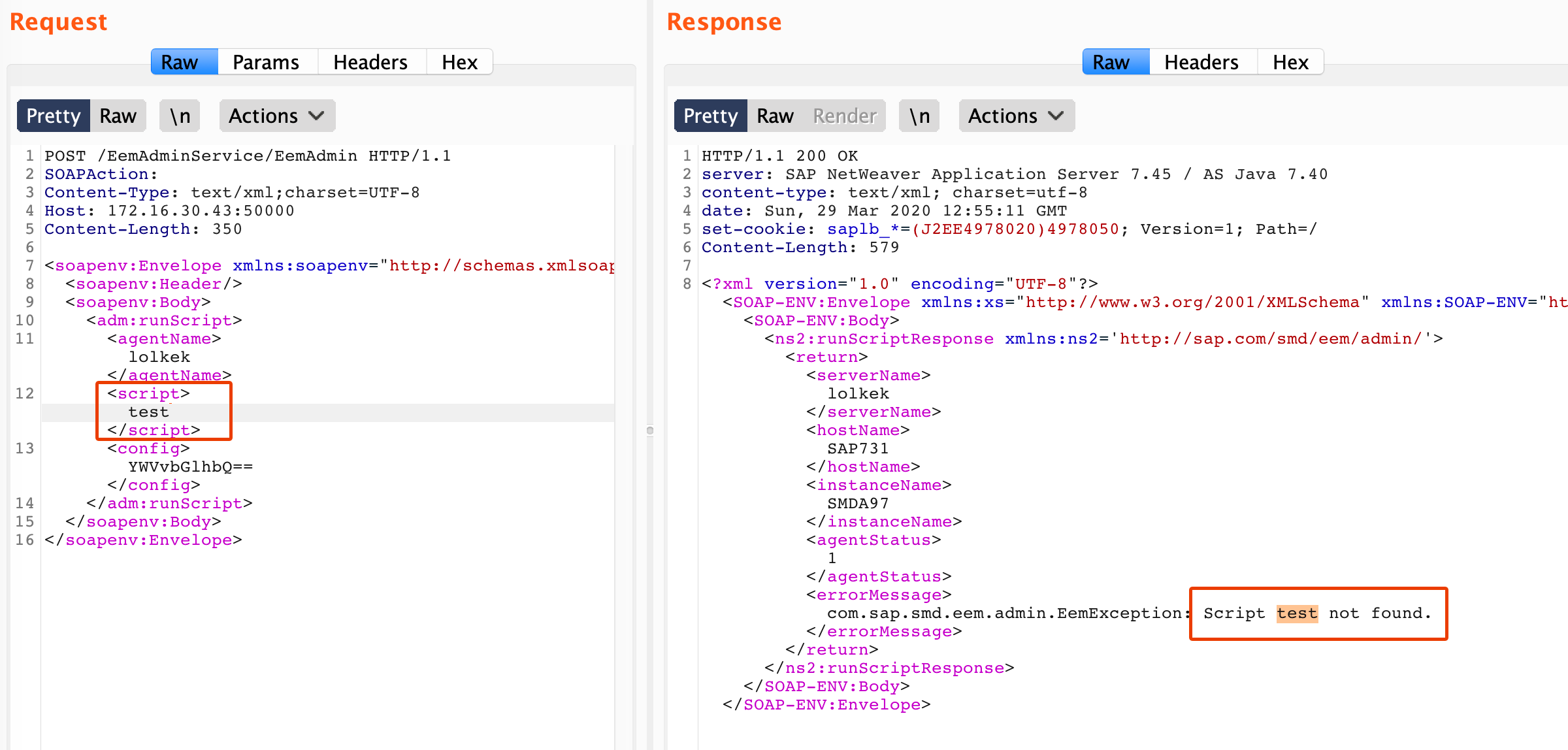Open request Hex tab
Viewport: 1568px width, 750px height.
pyautogui.click(x=459, y=62)
